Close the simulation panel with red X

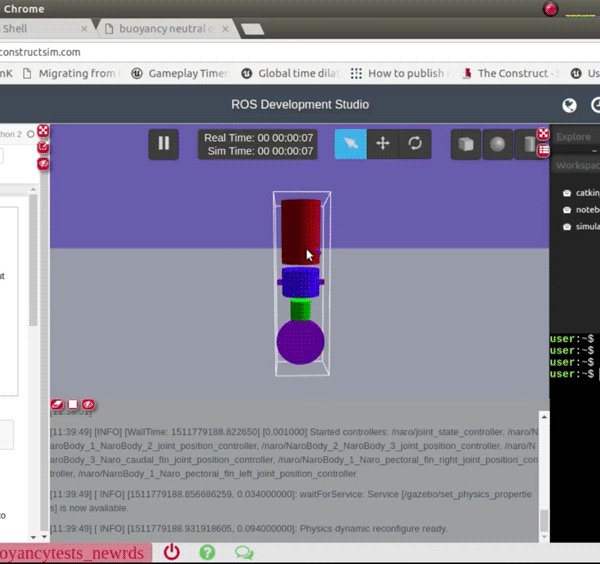click(x=543, y=134)
